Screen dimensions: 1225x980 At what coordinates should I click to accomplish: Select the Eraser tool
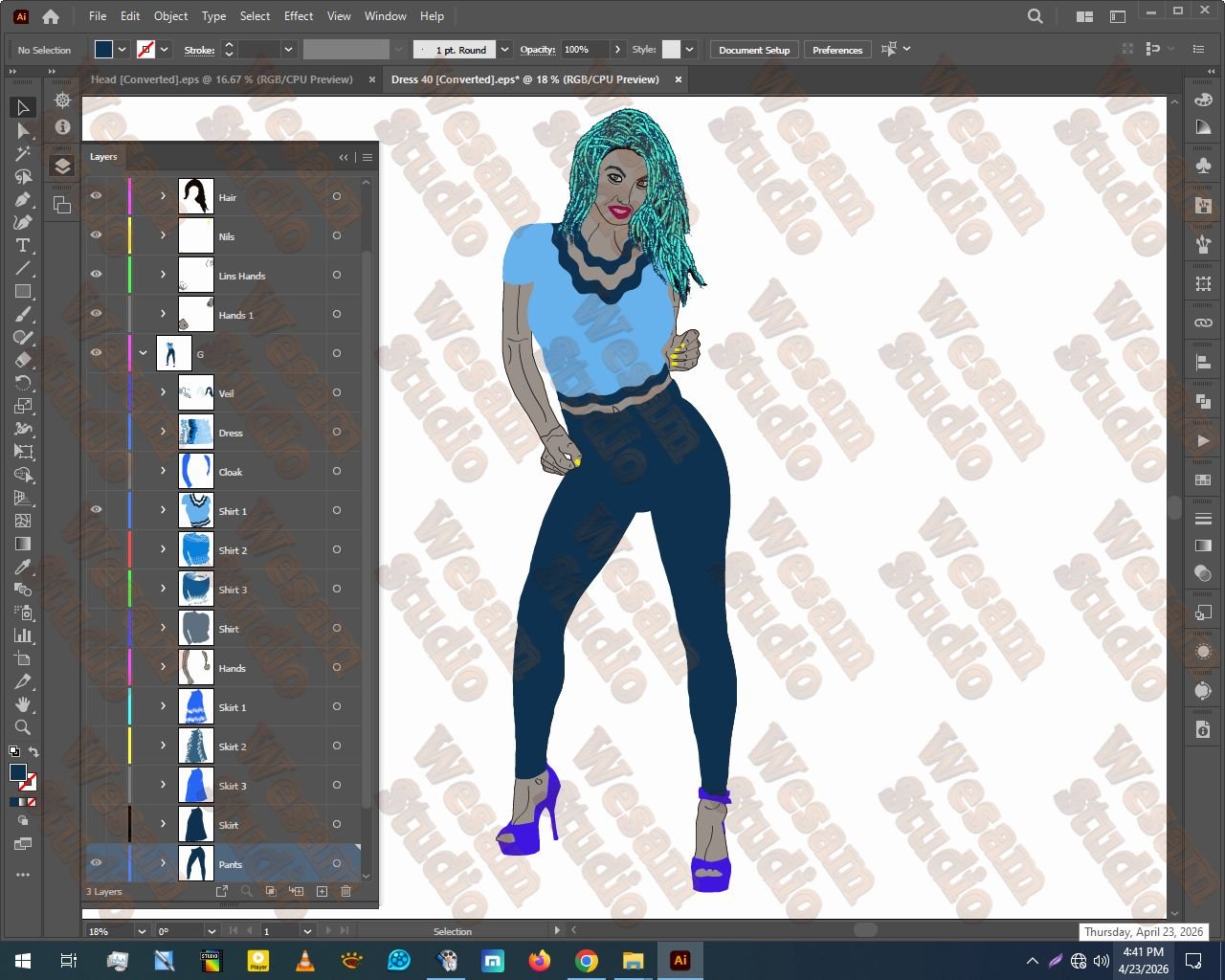coord(23,360)
